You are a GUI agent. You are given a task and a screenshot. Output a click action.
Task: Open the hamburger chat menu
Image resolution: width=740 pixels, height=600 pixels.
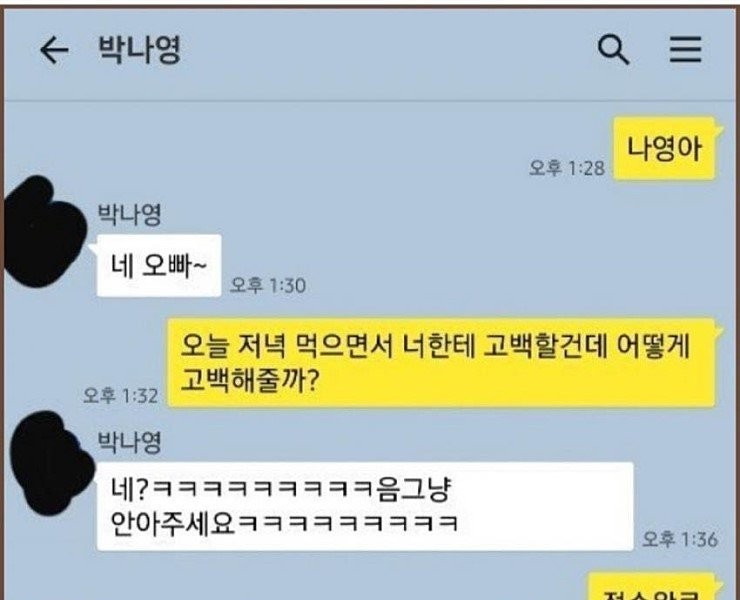686,49
